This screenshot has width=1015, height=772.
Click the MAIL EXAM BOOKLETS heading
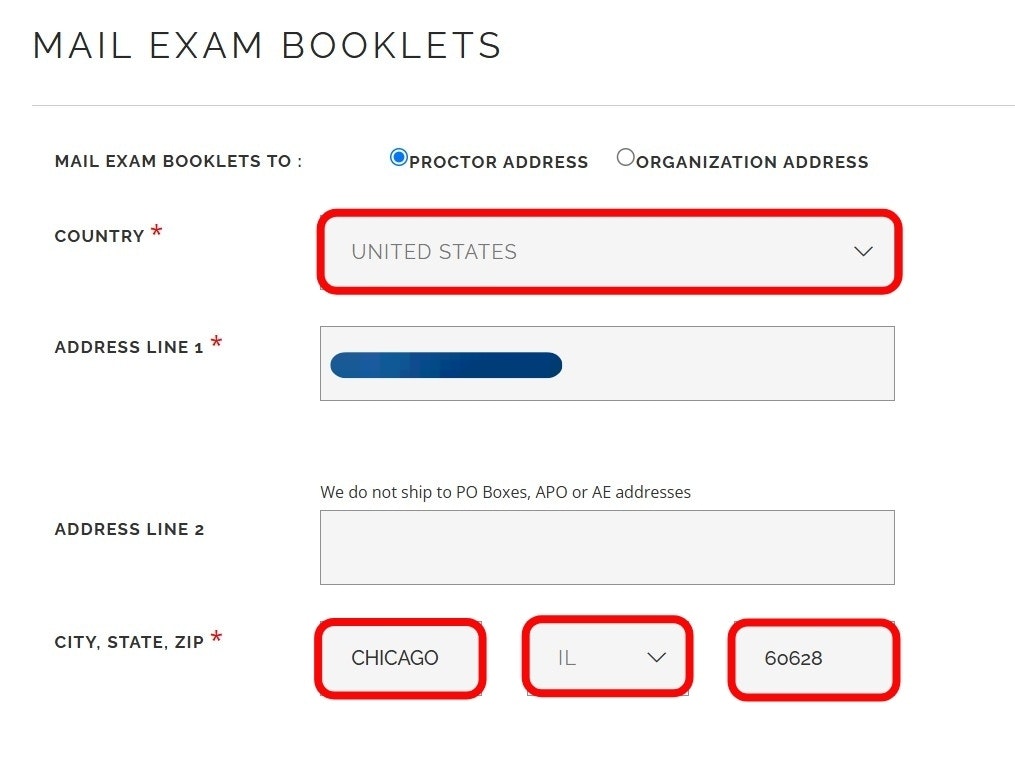click(267, 46)
